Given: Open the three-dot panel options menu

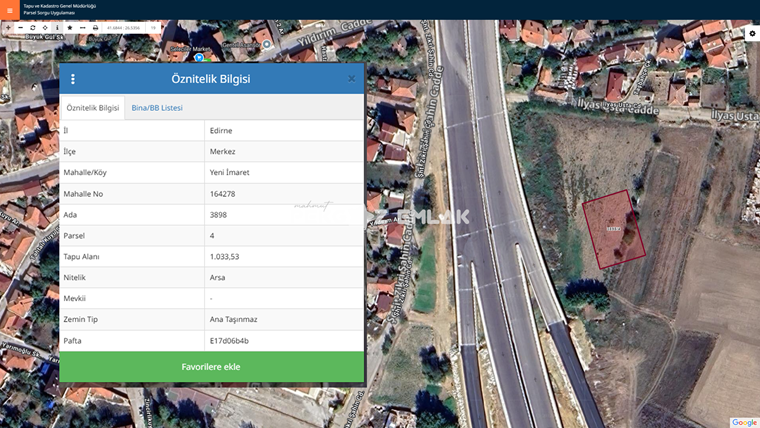Looking at the screenshot, I should (x=73, y=79).
